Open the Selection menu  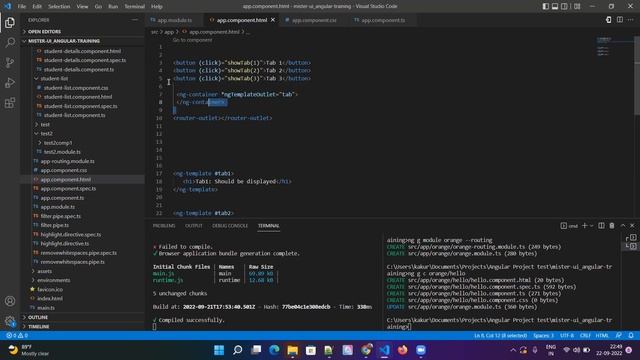click(x=59, y=7)
